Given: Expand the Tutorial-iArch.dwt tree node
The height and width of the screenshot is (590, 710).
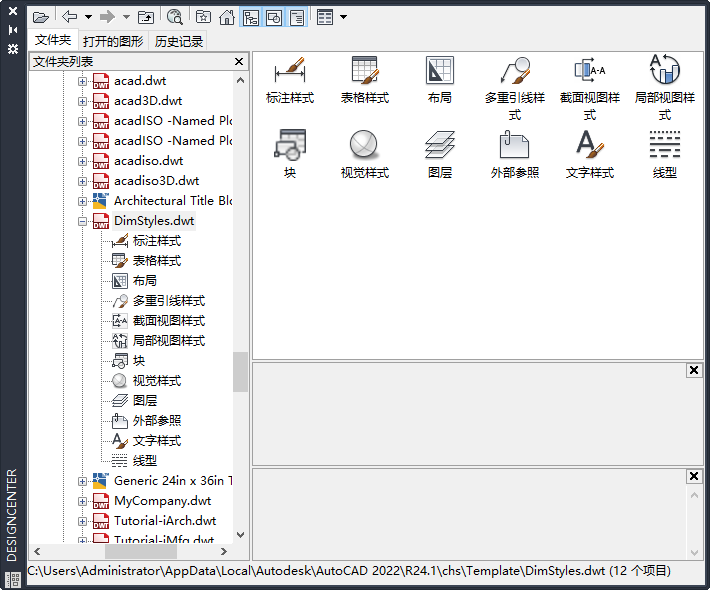Looking at the screenshot, I should [82, 521].
